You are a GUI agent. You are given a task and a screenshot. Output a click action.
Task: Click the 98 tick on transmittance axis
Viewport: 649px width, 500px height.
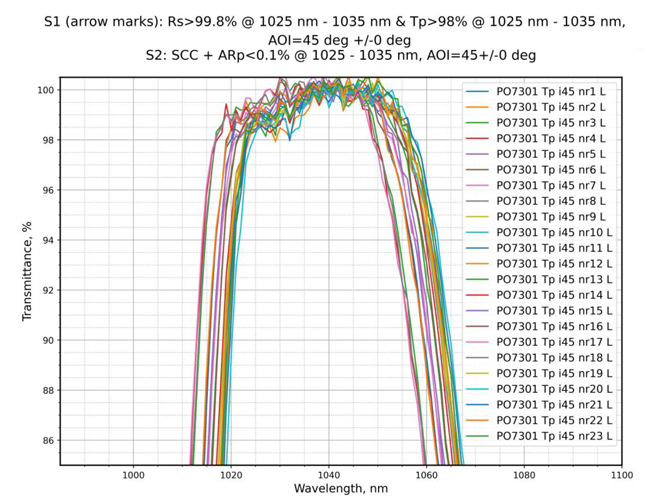45,140
